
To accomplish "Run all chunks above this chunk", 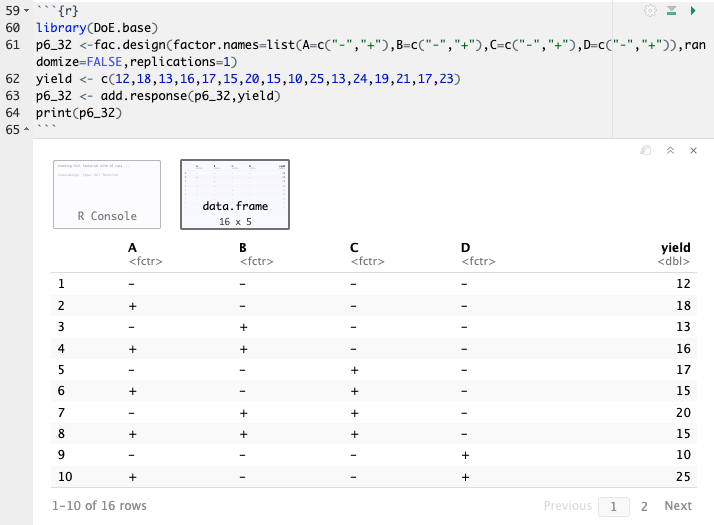I will [x=671, y=10].
